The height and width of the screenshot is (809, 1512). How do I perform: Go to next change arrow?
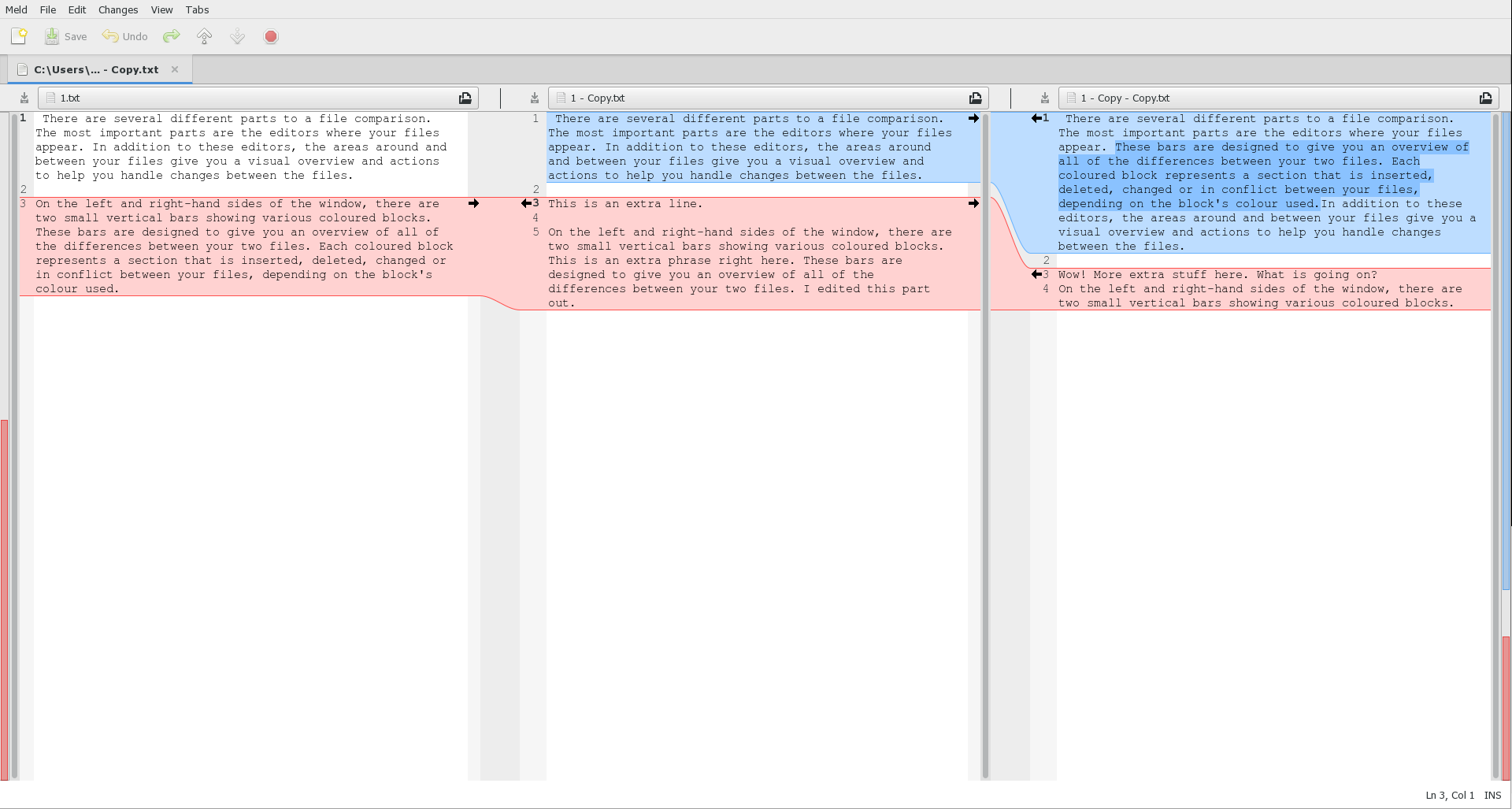pyautogui.click(x=237, y=36)
